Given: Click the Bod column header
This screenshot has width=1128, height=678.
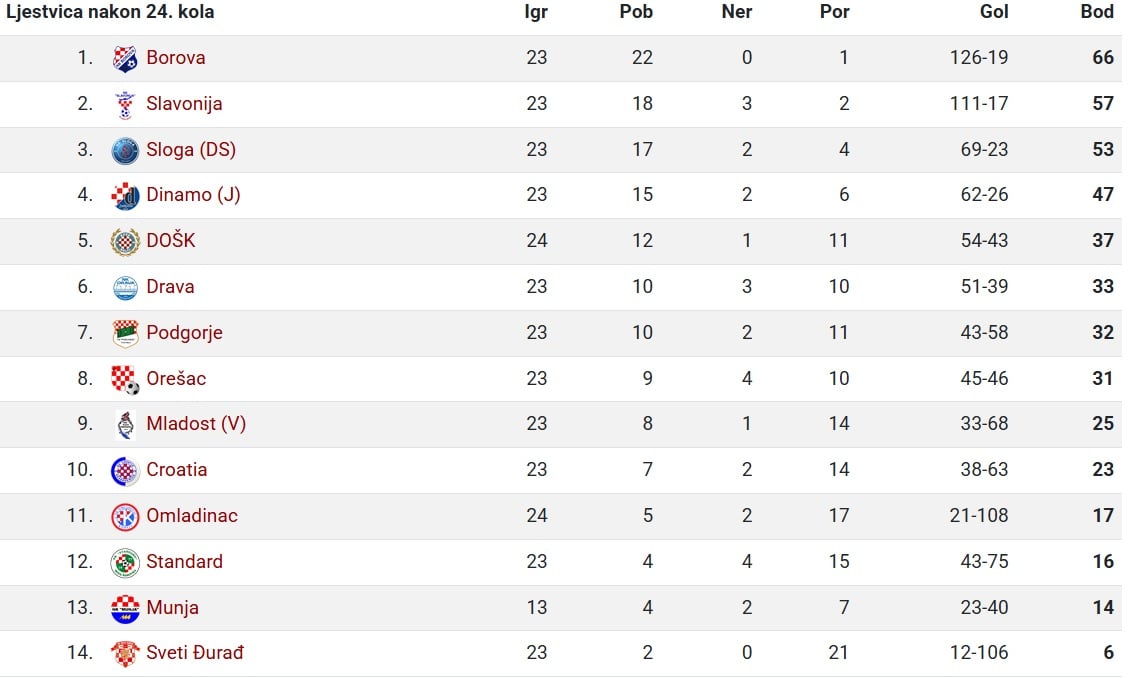Looking at the screenshot, I should [x=1097, y=12].
